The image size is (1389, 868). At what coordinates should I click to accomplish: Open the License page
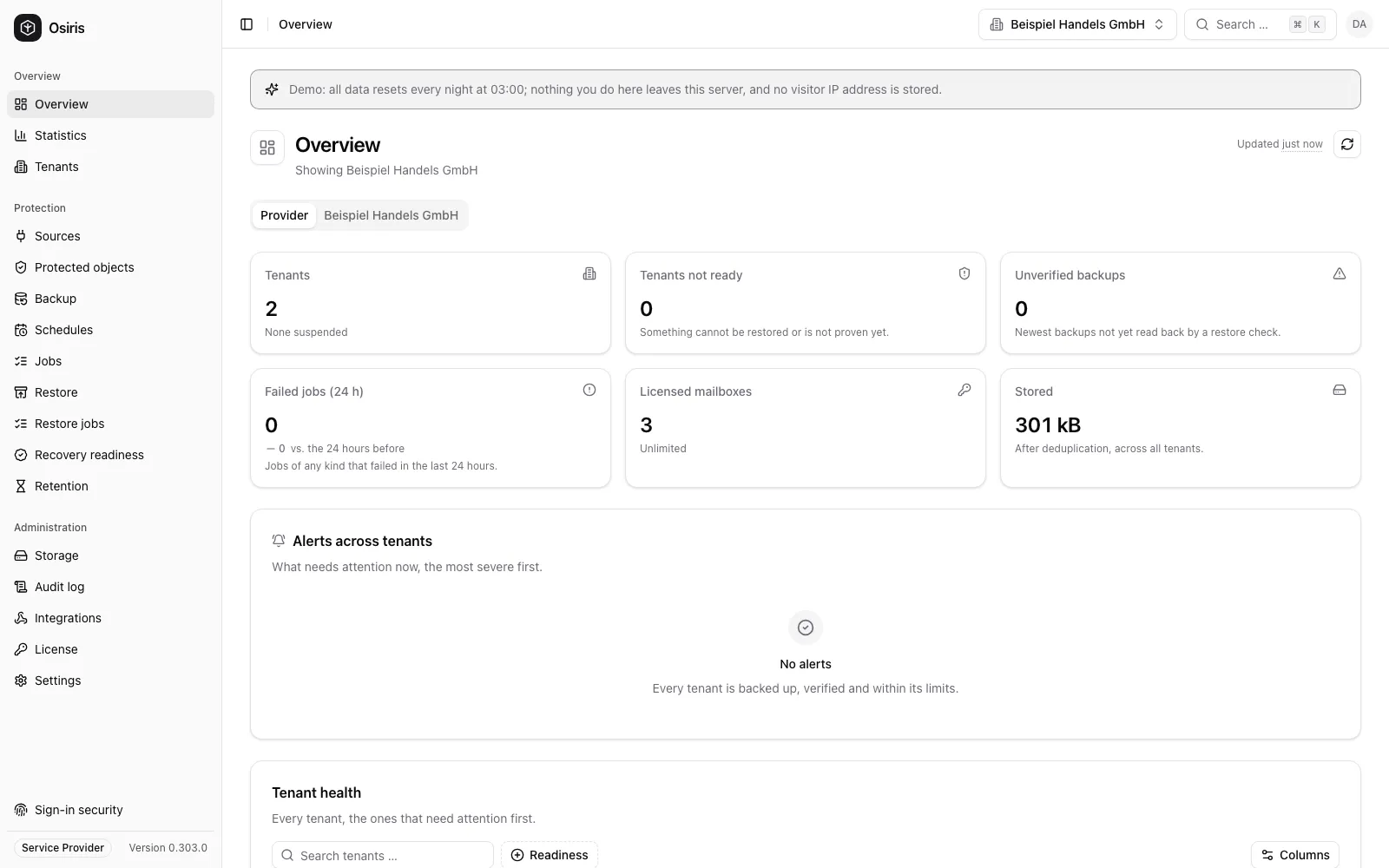(110, 649)
